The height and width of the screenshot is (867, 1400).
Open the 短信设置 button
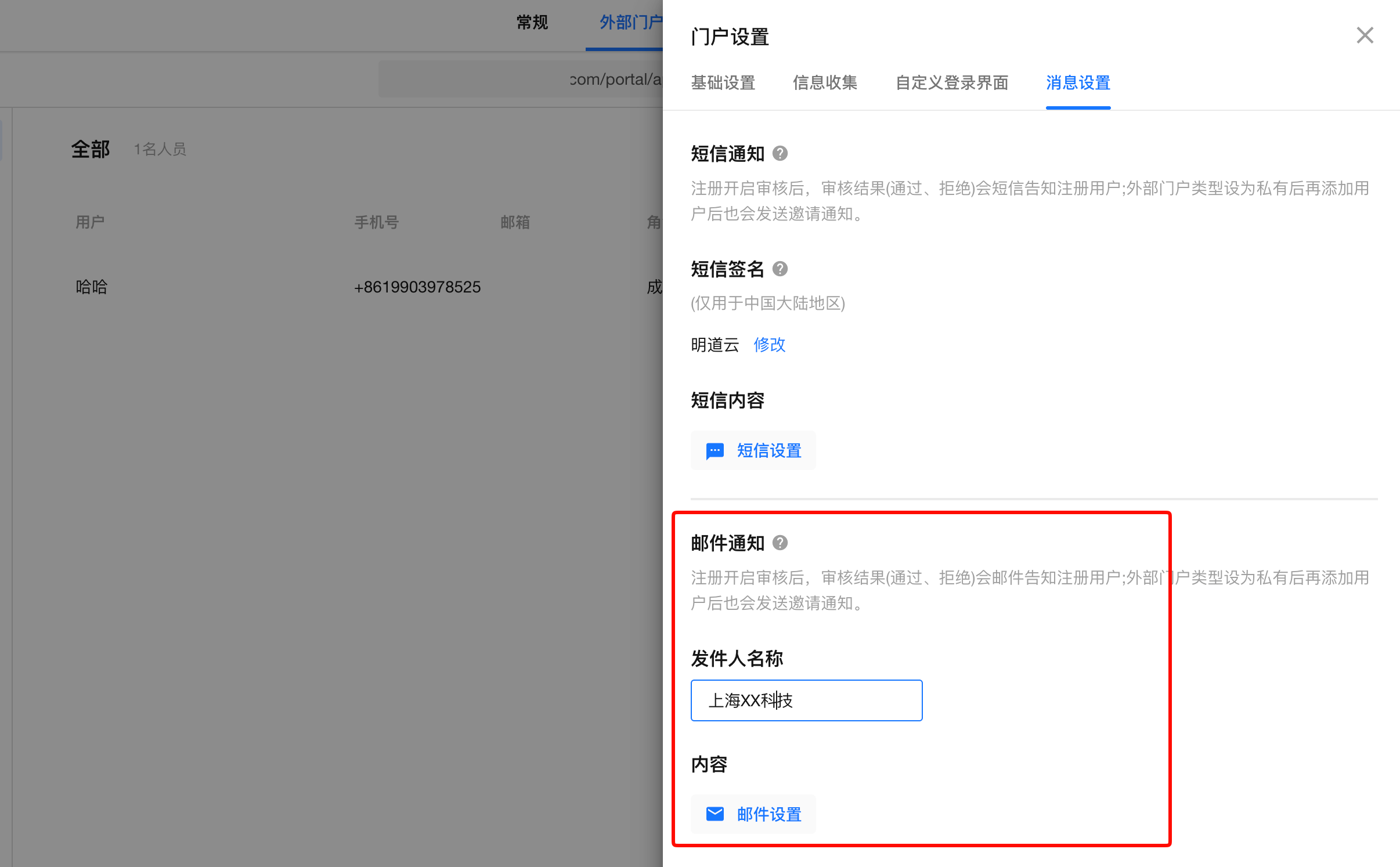(x=753, y=451)
